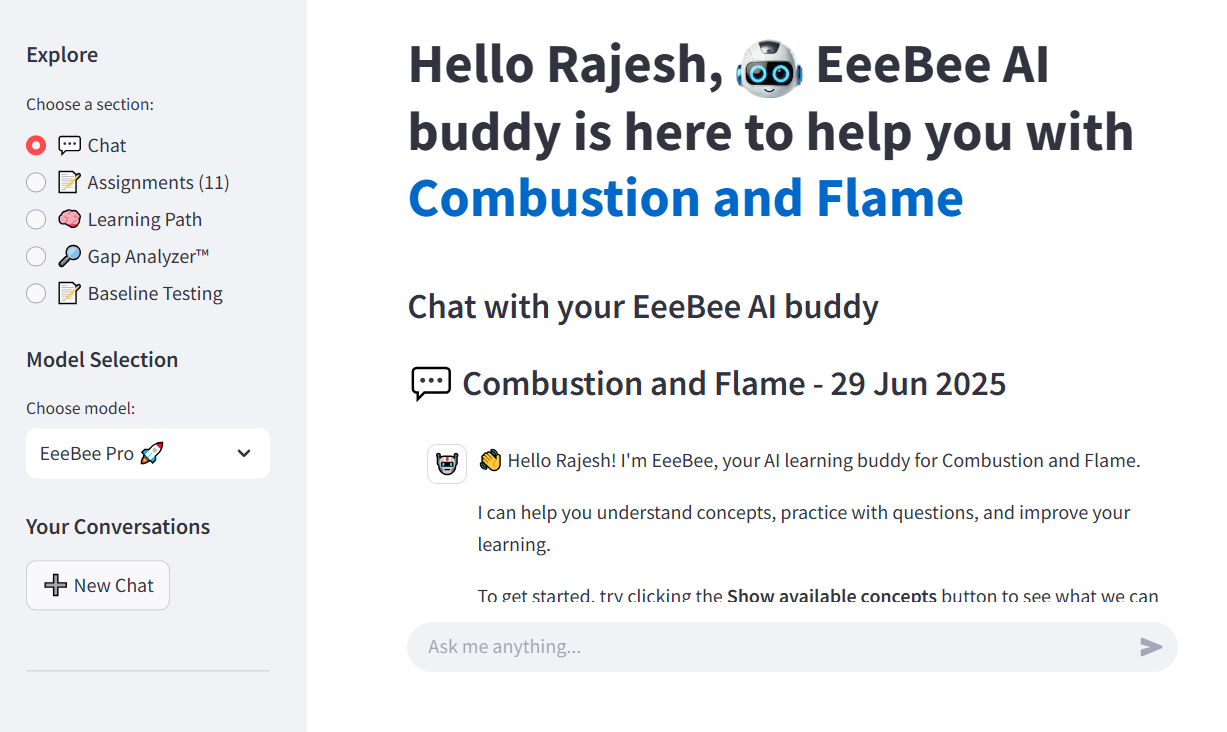Start a New Chat conversation
This screenshot has width=1227, height=732.
tap(97, 585)
